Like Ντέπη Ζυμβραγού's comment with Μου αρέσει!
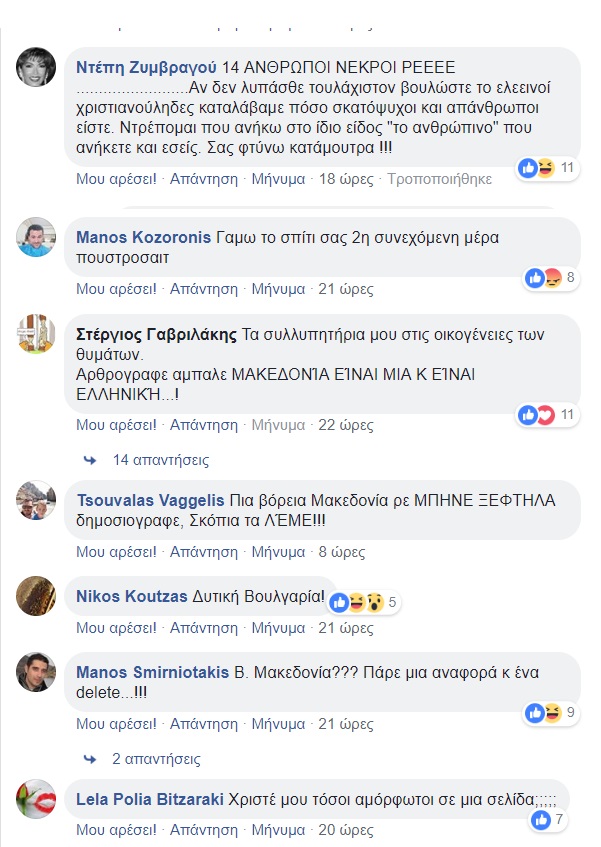 pos(117,179)
